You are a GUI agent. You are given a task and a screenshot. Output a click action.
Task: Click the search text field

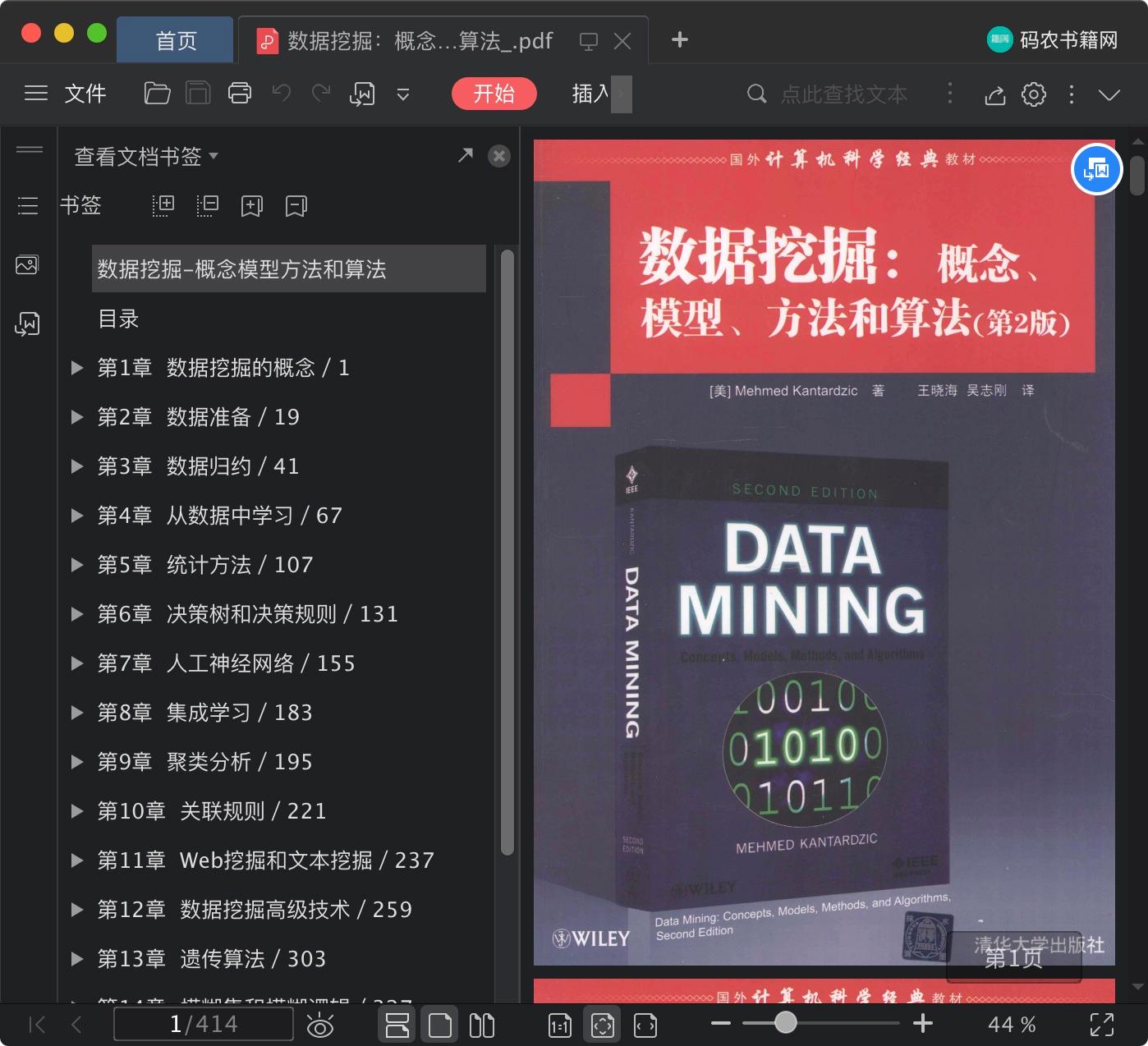pyautogui.click(x=844, y=94)
